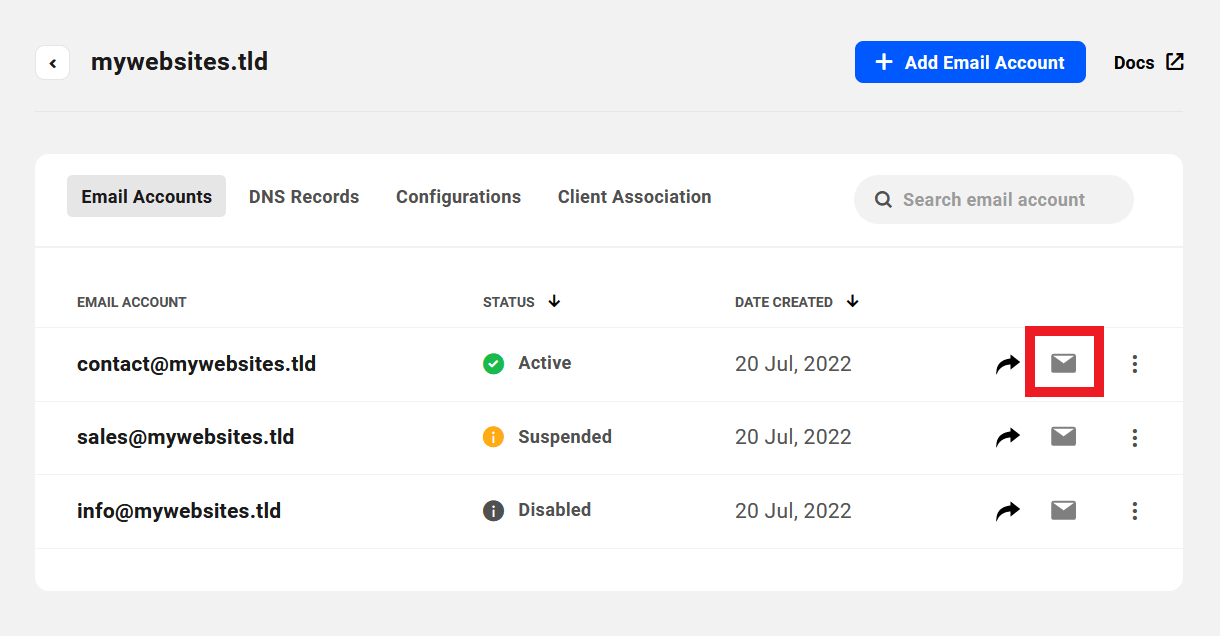This screenshot has height=636, width=1220.
Task: Open three-dot menu for sales@mywebsites.tld
Action: [x=1135, y=437]
